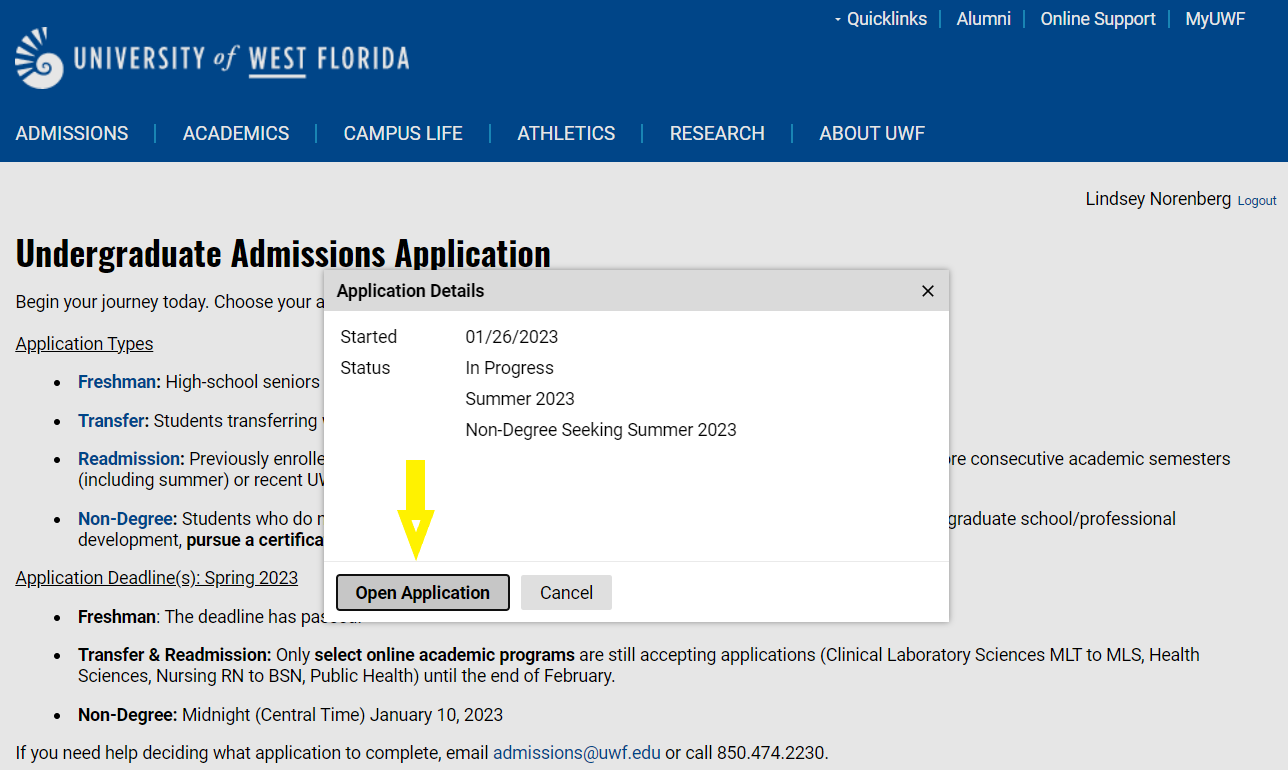Screen dimensions: 1288x770
Task: Click the Open Application button
Action: coord(423,592)
